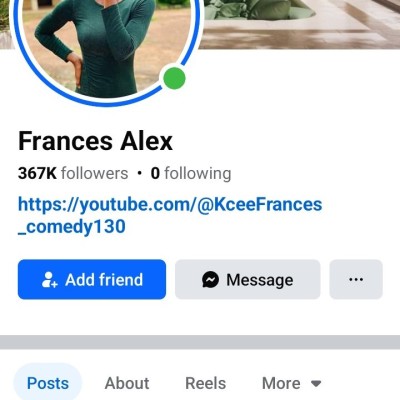
Task: Click the Add friend button
Action: point(92,279)
